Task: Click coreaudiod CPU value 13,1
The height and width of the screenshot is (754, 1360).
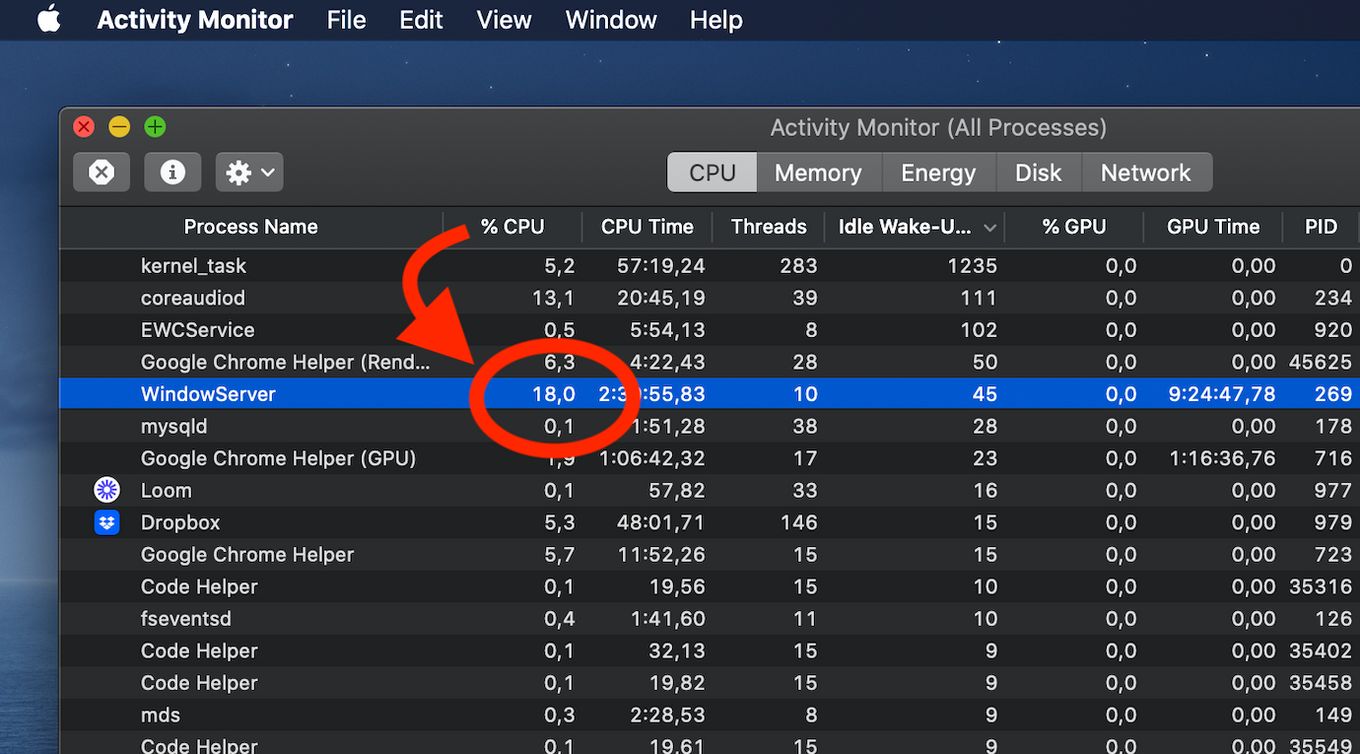Action: 555,298
